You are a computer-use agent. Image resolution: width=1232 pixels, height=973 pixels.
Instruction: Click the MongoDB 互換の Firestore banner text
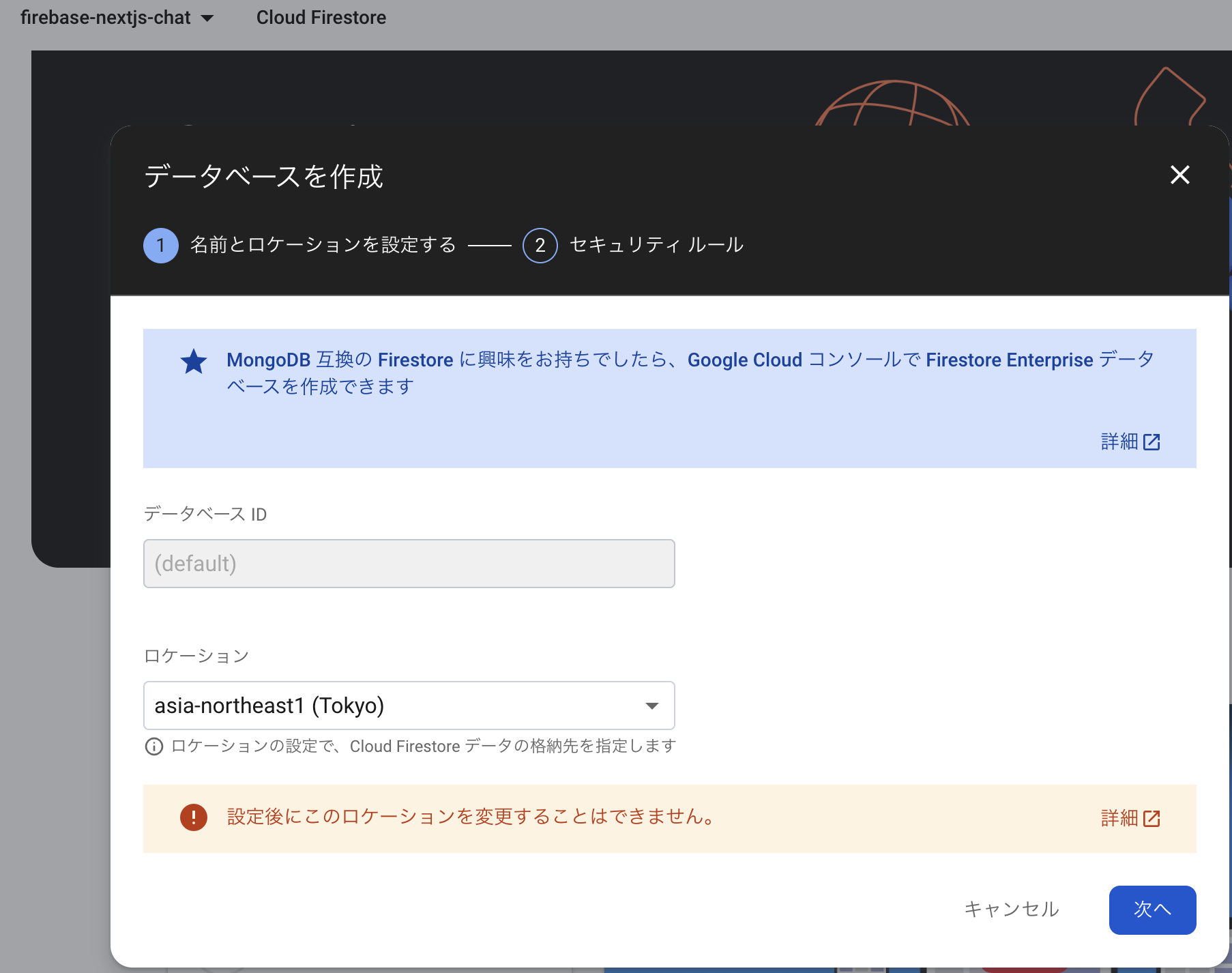(690, 373)
